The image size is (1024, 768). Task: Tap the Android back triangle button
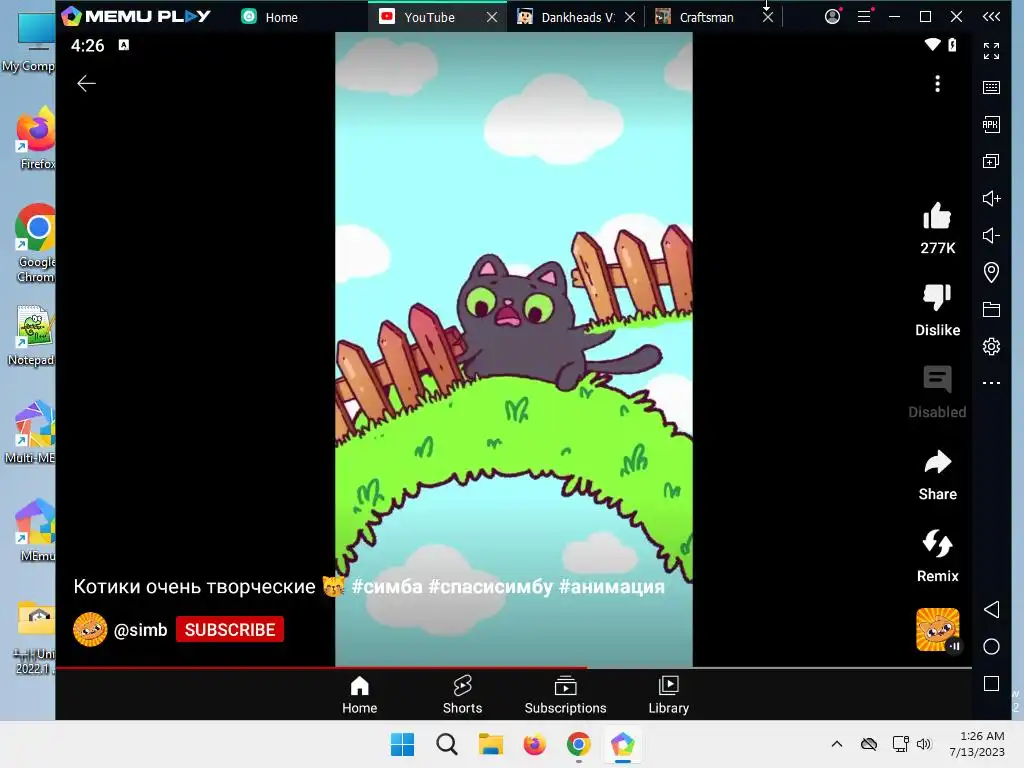point(991,610)
